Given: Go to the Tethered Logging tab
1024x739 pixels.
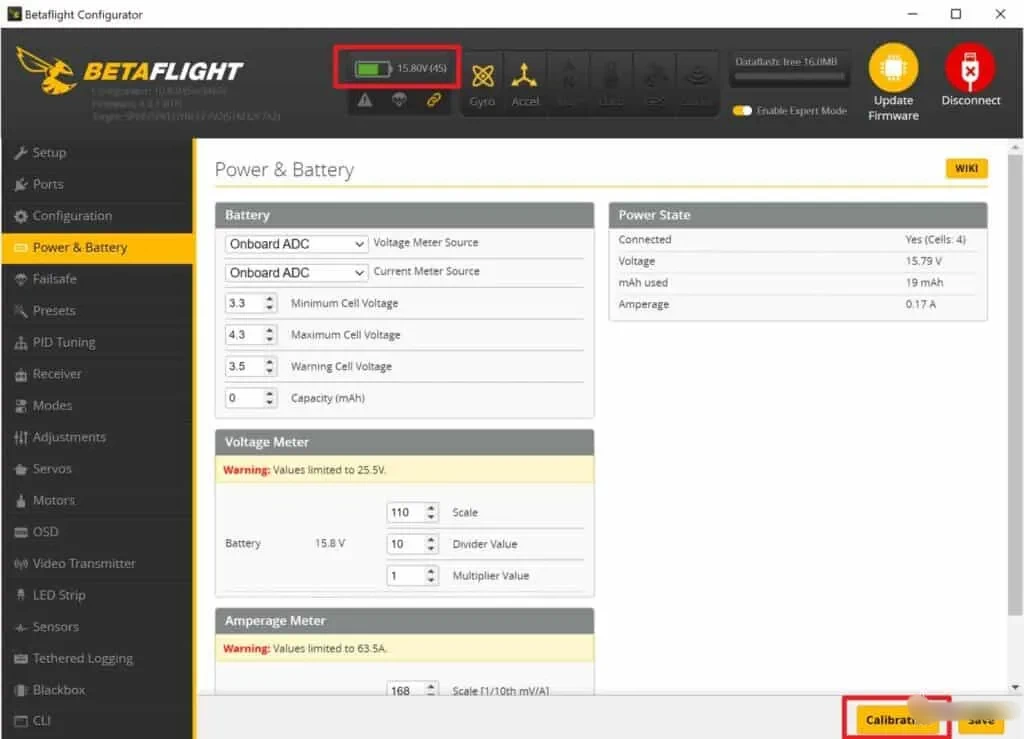Looking at the screenshot, I should tap(98, 659).
